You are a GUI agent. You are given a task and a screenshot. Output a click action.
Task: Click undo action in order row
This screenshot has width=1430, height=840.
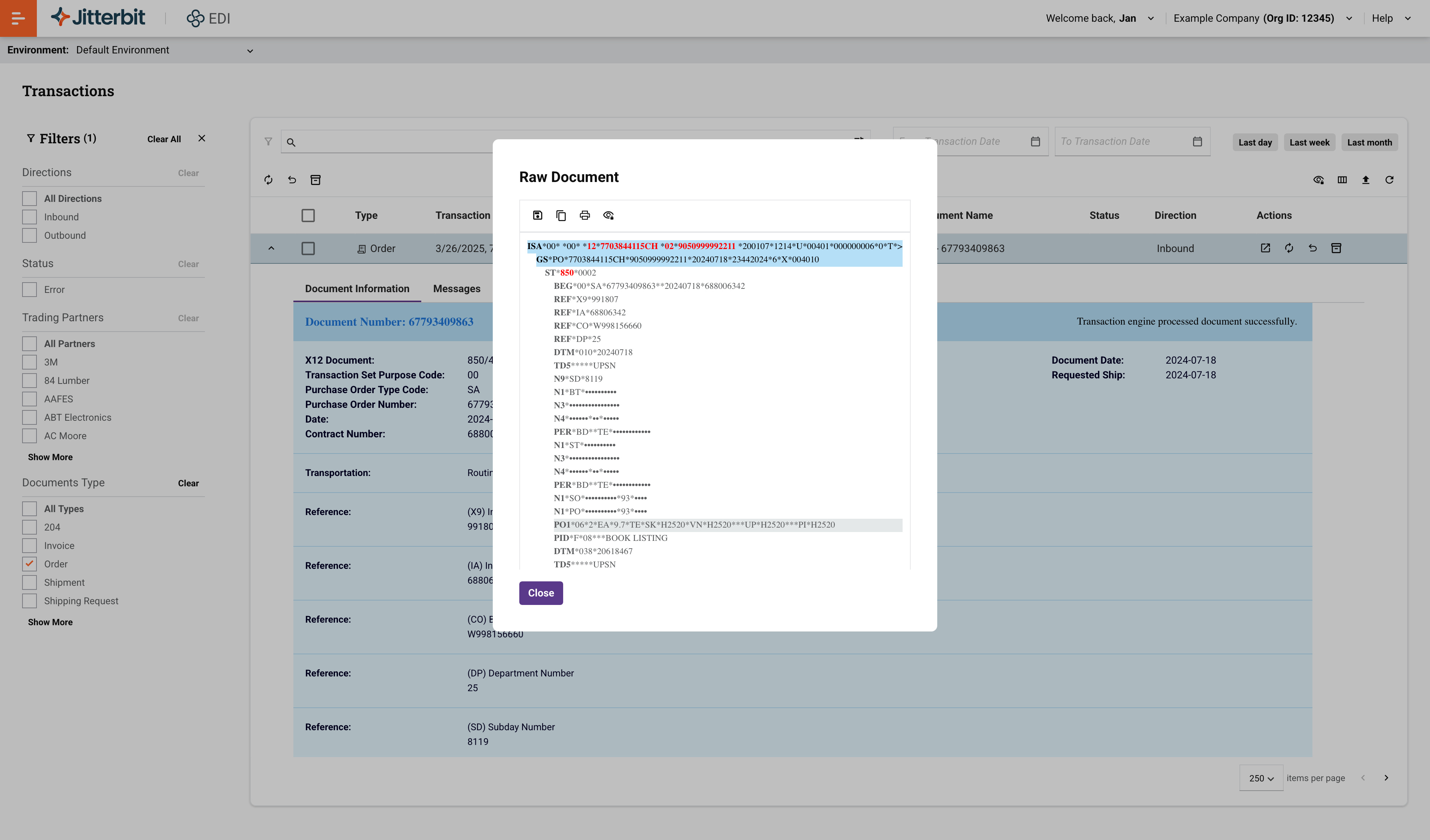(1312, 248)
